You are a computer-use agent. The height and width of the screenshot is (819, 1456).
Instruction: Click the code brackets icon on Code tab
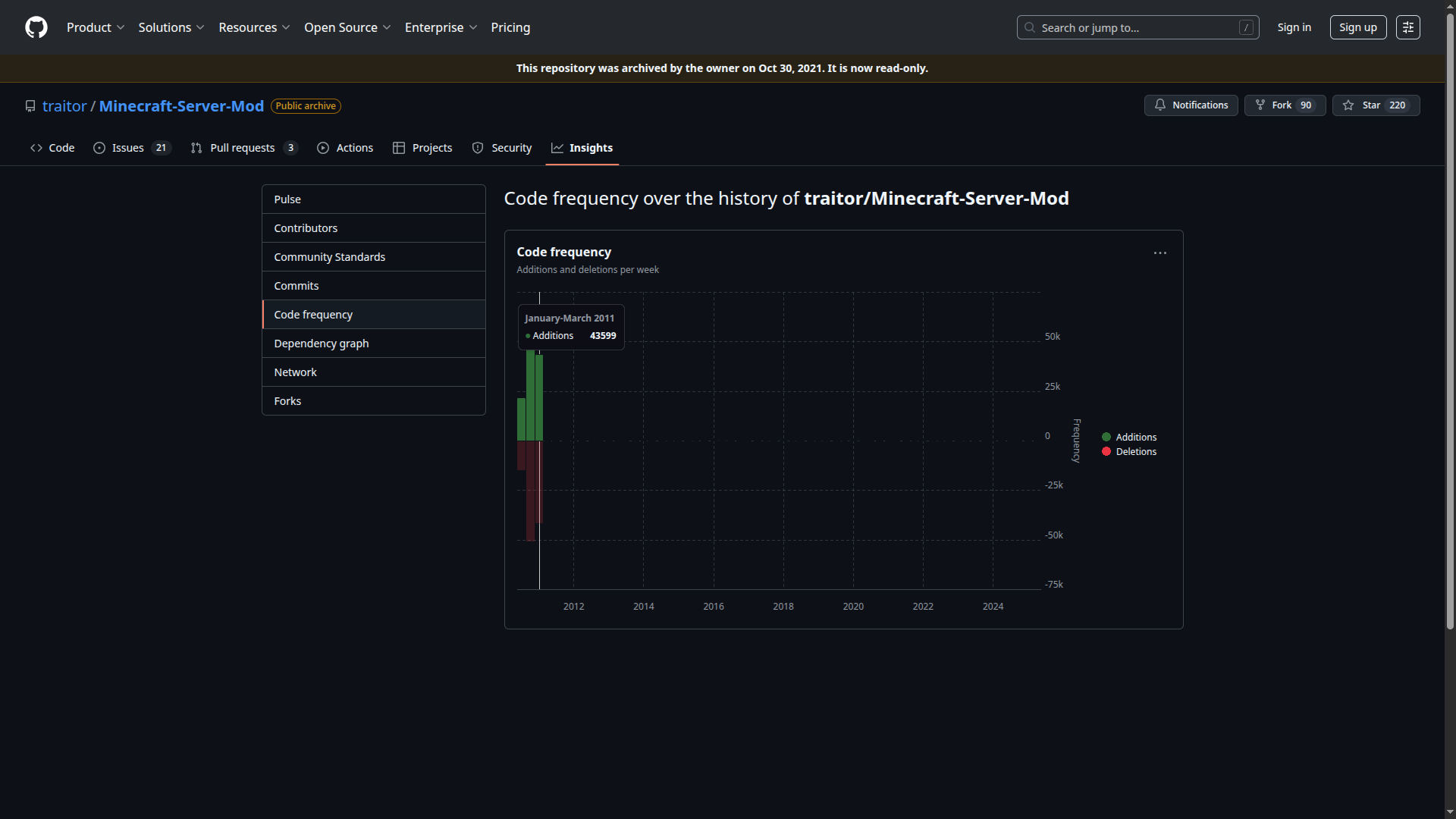(36, 148)
